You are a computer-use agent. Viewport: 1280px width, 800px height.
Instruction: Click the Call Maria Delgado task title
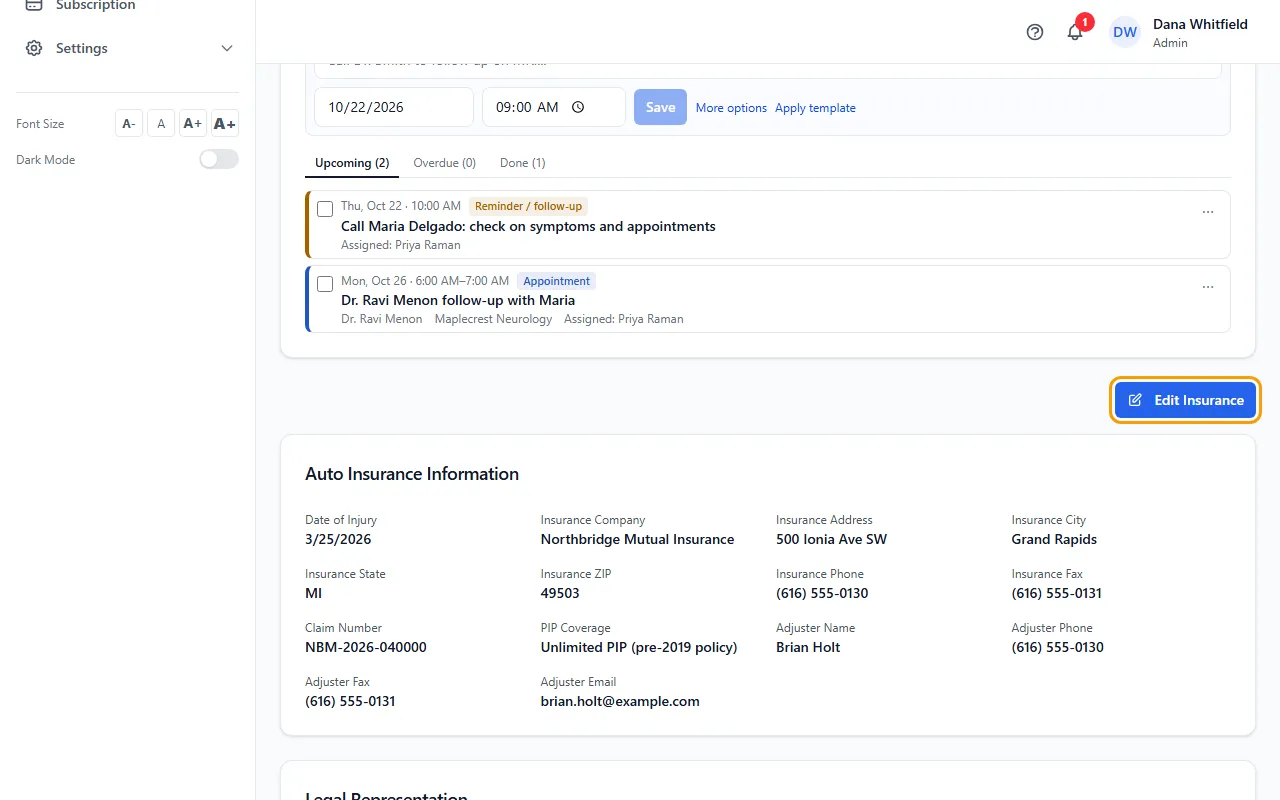tap(528, 226)
